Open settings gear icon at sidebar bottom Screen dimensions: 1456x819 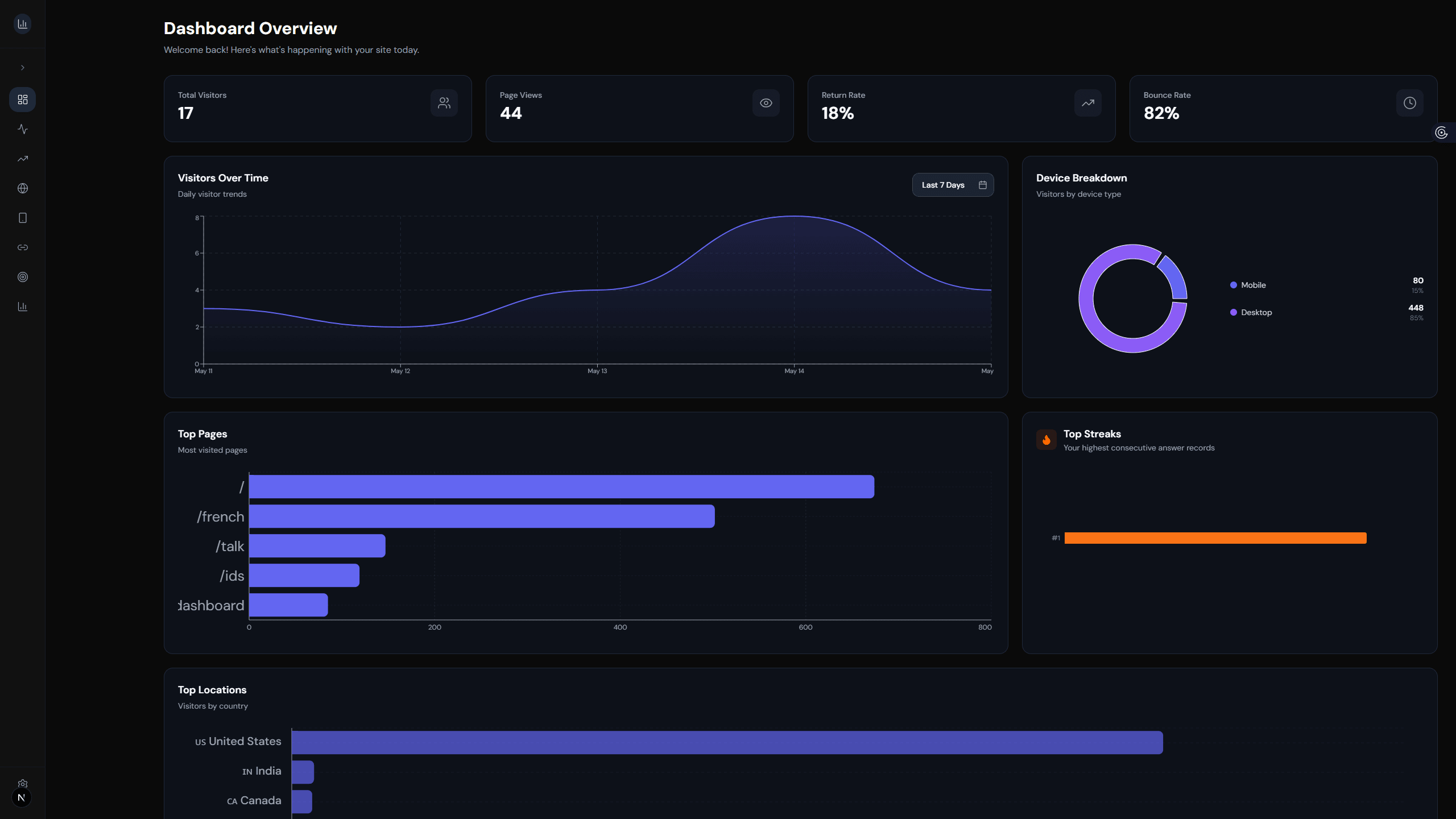coord(23,783)
